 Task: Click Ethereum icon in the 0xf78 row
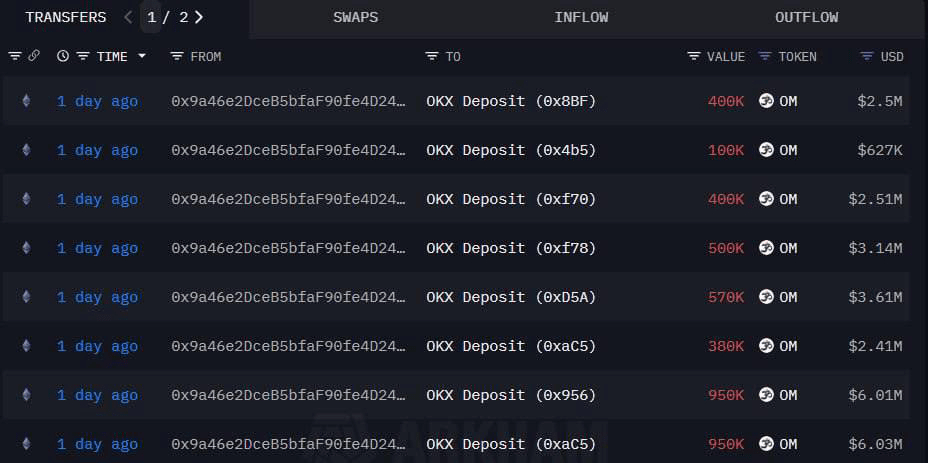[26, 248]
